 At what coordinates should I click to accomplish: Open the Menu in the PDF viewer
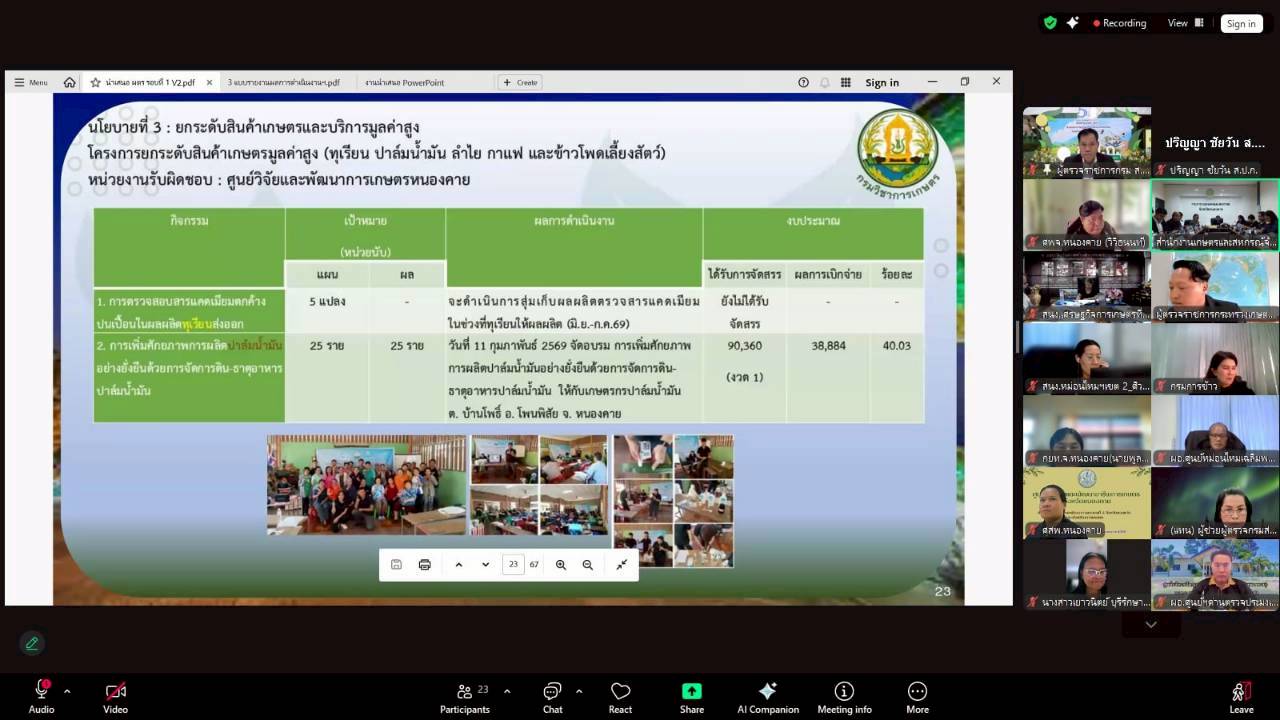pos(30,83)
